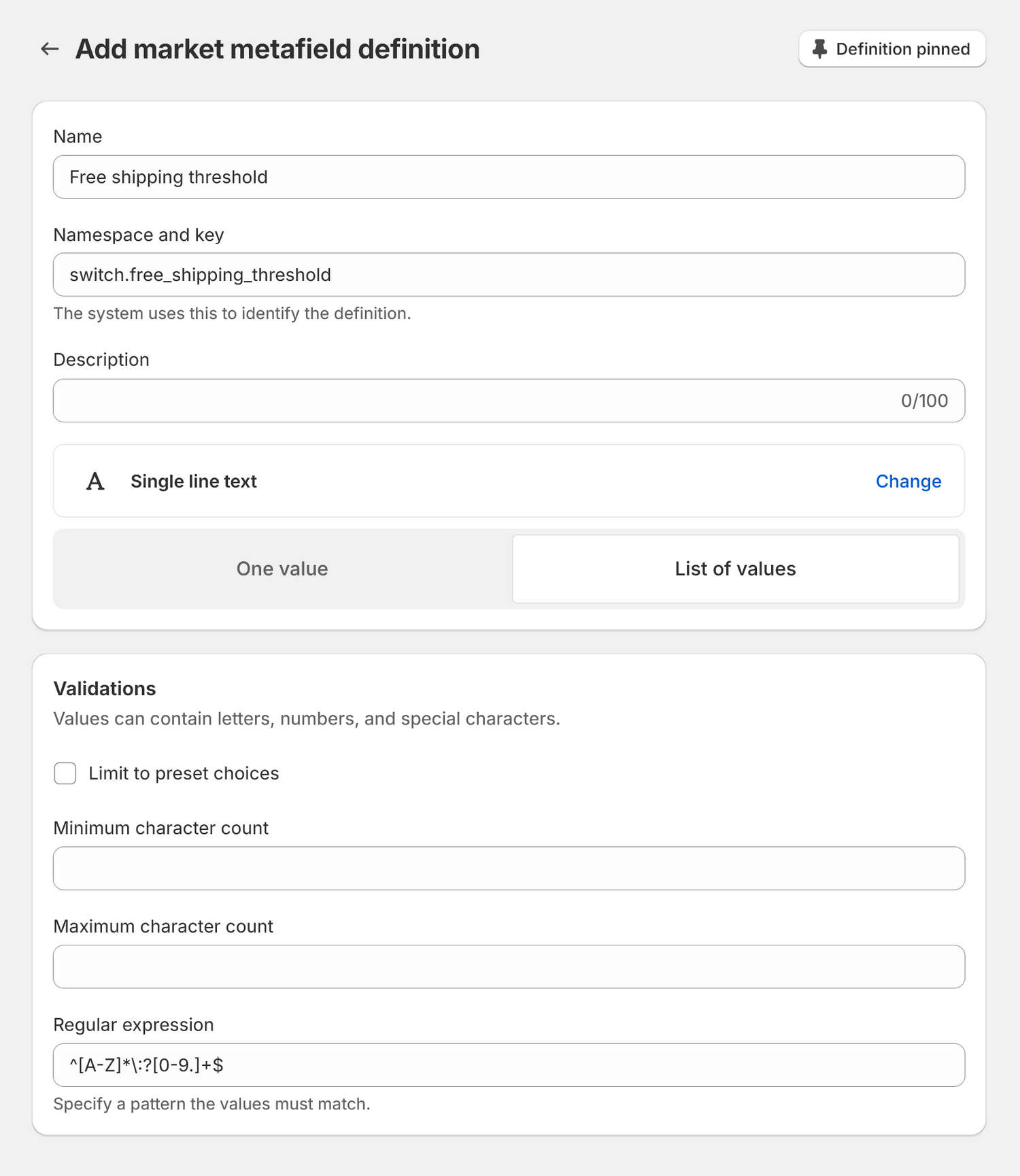1020x1176 pixels.
Task: Click the Add market metafield definition title
Action: pos(277,49)
